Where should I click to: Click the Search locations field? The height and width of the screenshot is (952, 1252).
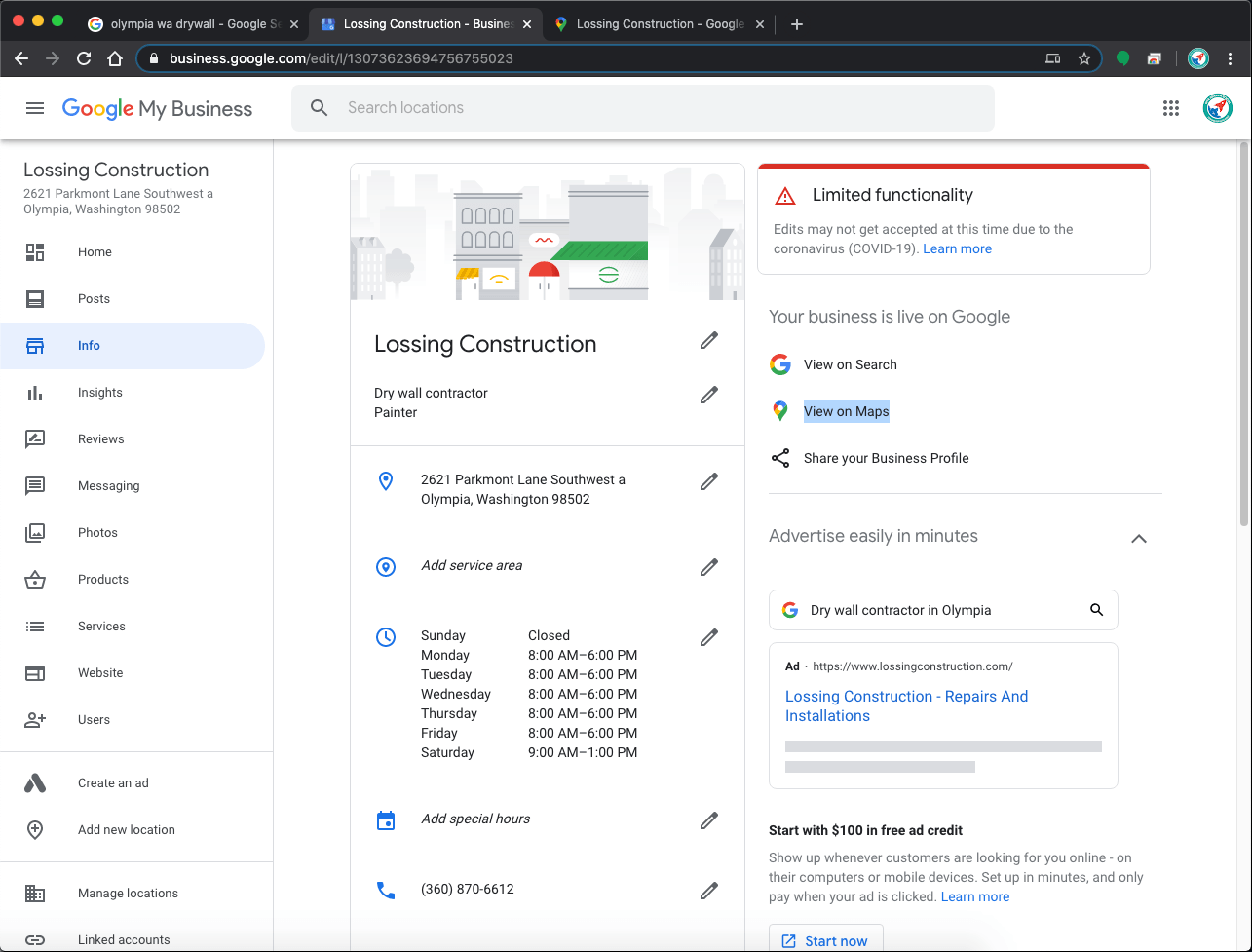(643, 108)
